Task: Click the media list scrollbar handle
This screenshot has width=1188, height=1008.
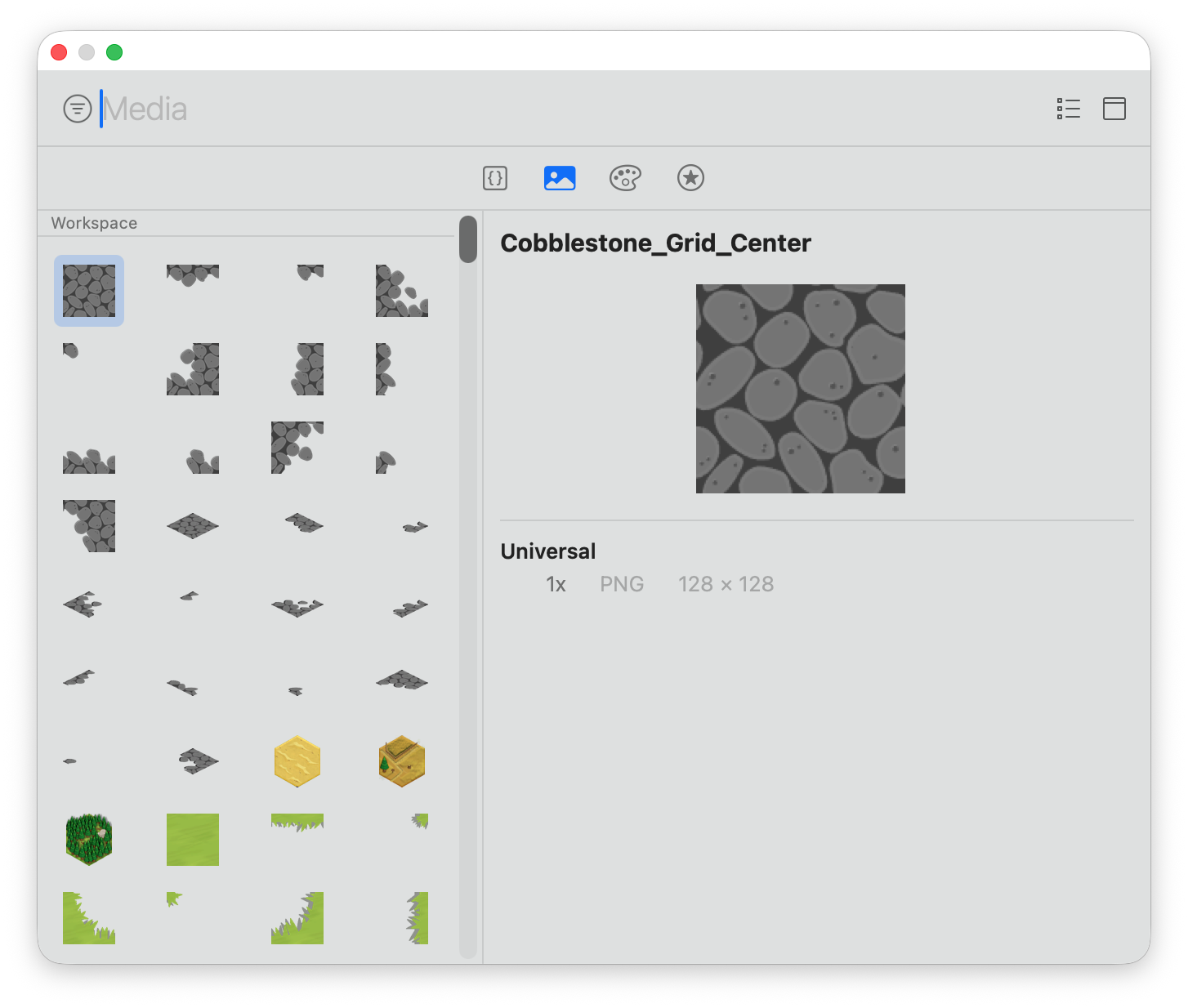Action: pos(468,239)
